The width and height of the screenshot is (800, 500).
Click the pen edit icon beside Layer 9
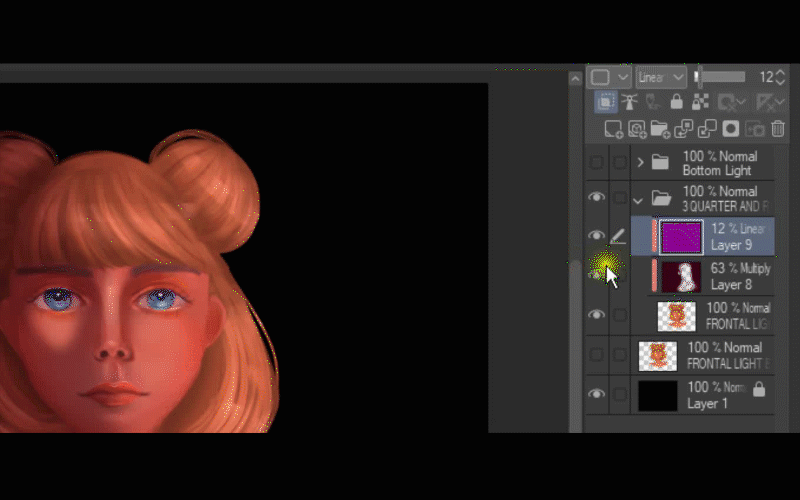click(x=618, y=236)
